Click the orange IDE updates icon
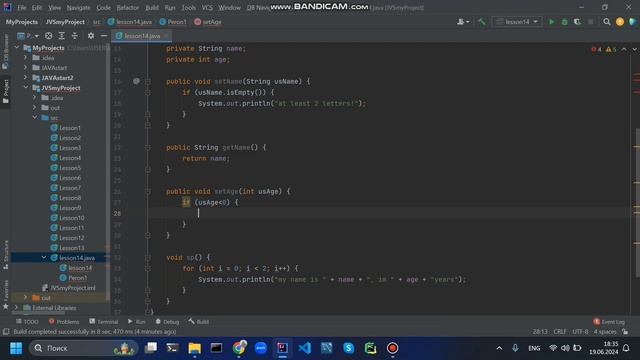Image resolution: width=640 pixels, height=360 pixels. click(620, 22)
